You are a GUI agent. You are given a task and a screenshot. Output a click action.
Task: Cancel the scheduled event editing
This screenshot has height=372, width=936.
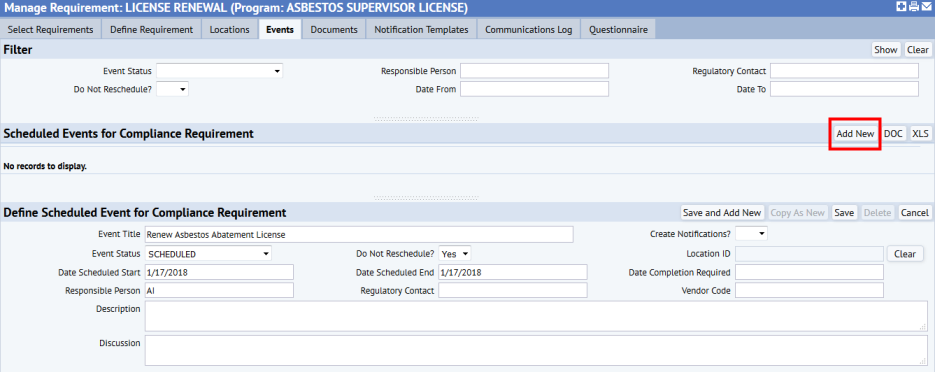(x=915, y=213)
